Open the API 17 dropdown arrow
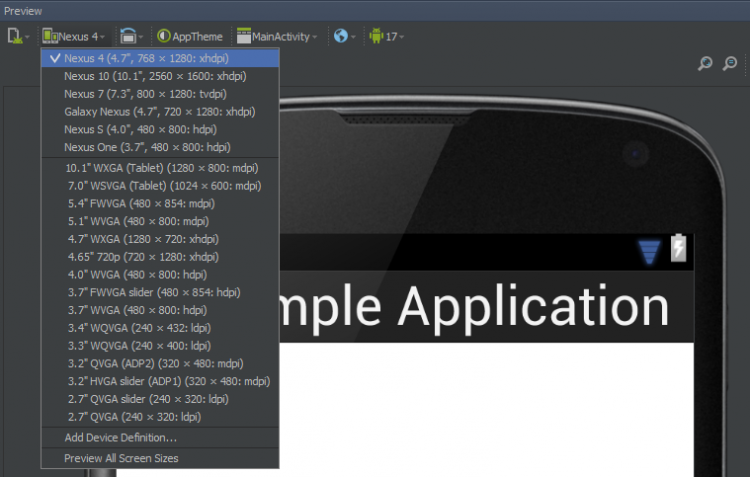 coord(401,37)
